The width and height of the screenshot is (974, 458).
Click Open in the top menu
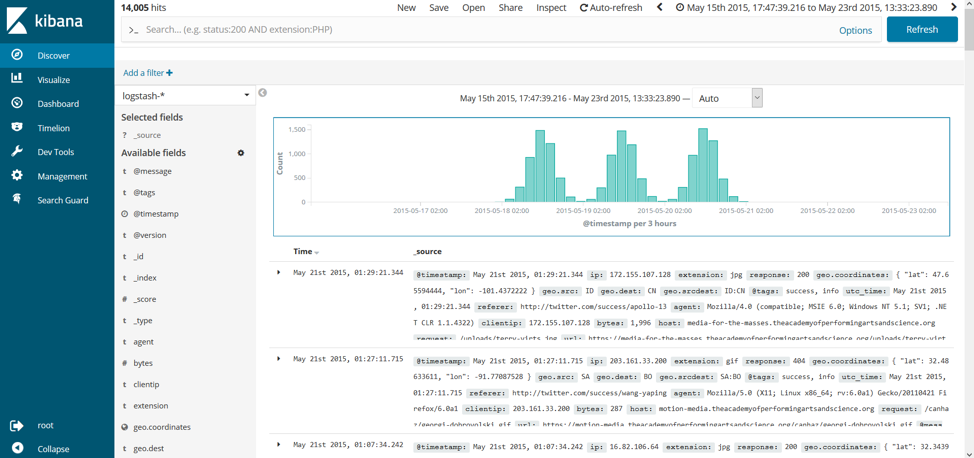[473, 7]
